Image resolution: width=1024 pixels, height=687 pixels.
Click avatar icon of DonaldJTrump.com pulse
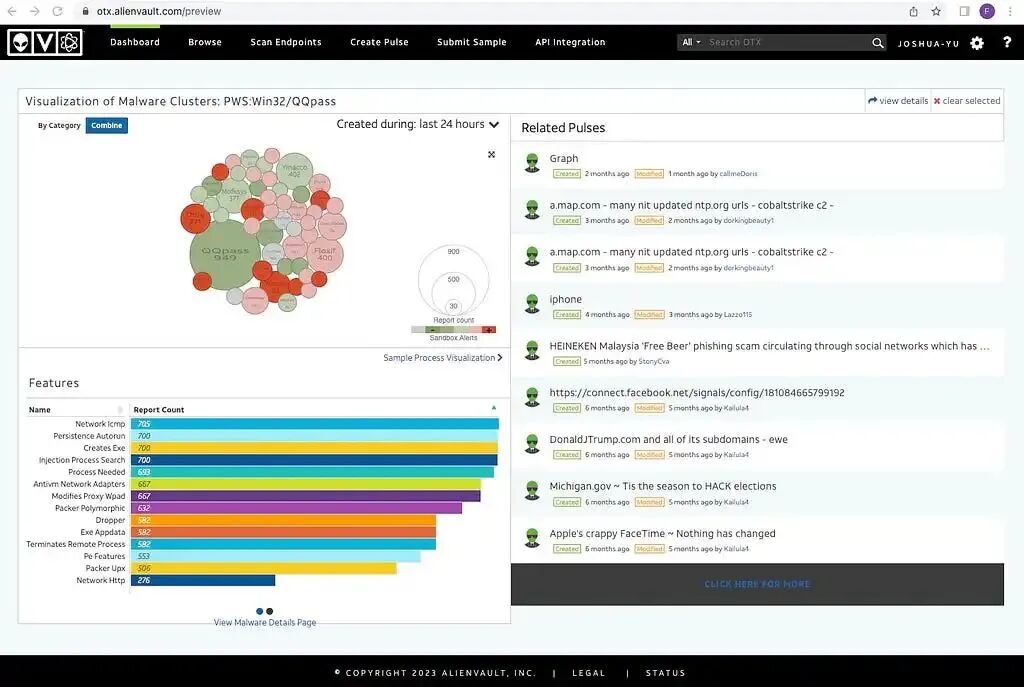click(532, 444)
